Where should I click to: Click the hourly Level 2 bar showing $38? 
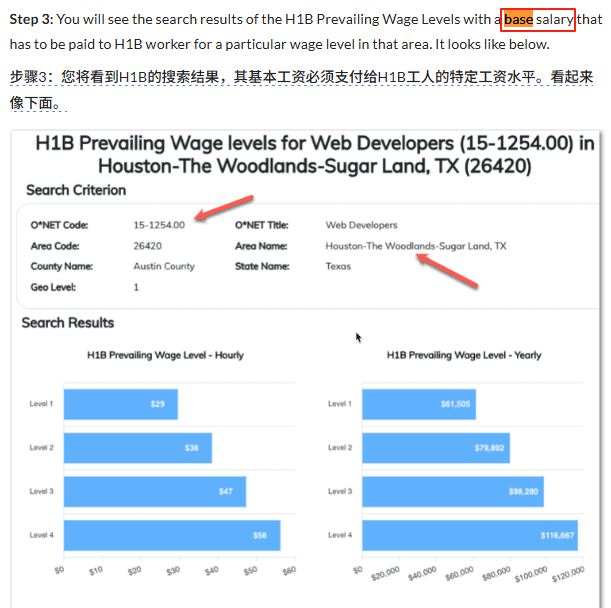(x=138, y=448)
